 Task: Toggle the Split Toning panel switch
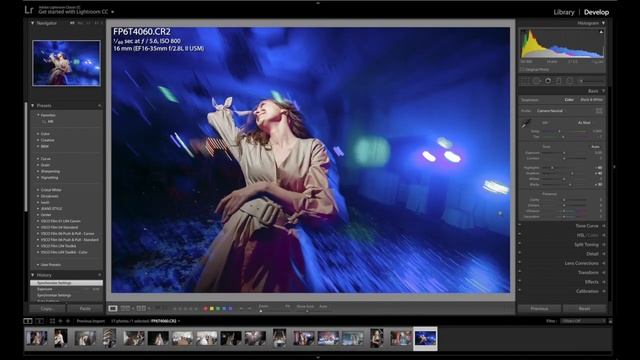520,243
